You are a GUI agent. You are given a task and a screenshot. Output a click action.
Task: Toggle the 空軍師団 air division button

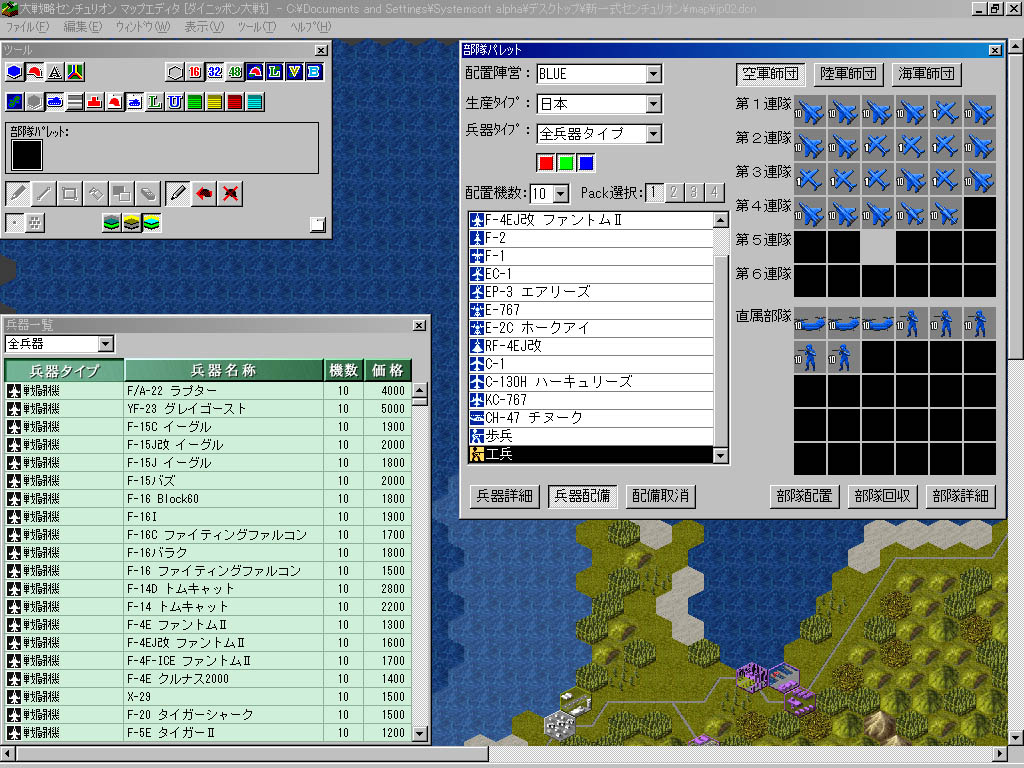pos(770,74)
